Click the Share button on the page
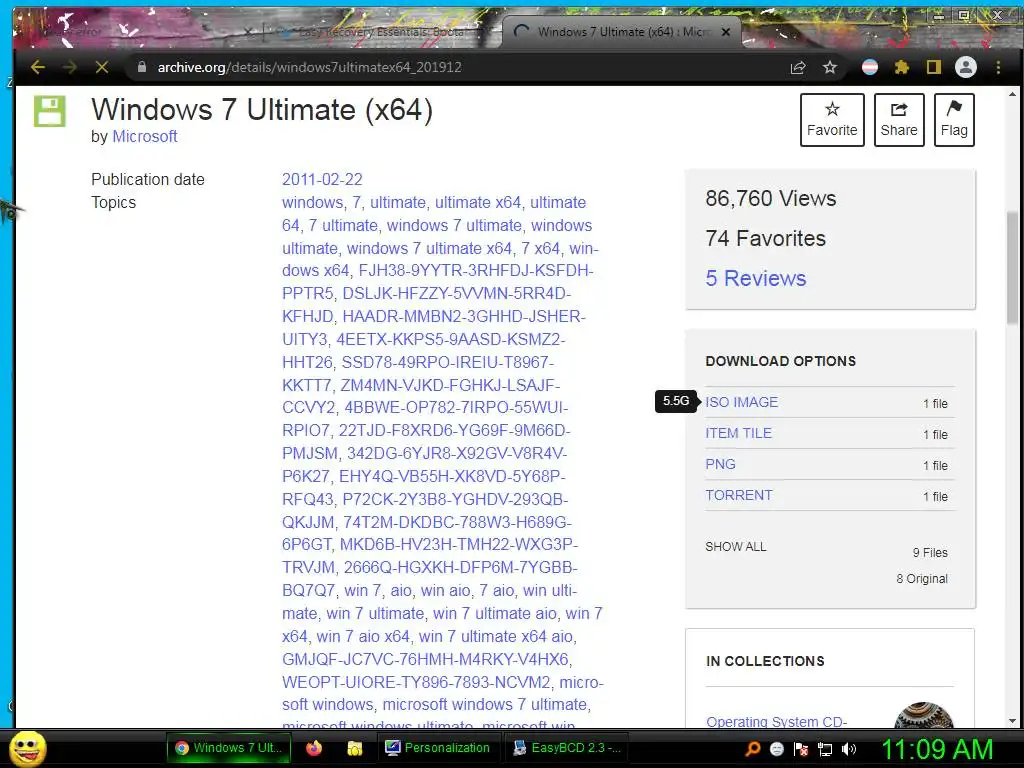This screenshot has width=1024, height=768. point(899,120)
